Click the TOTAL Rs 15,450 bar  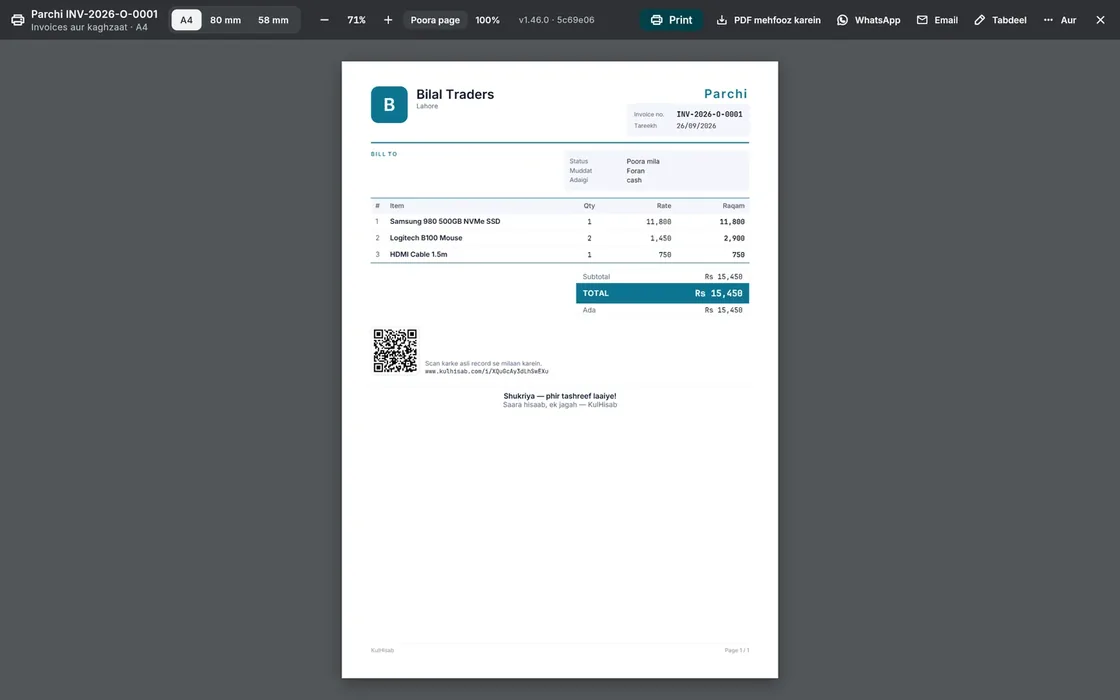[x=663, y=294]
